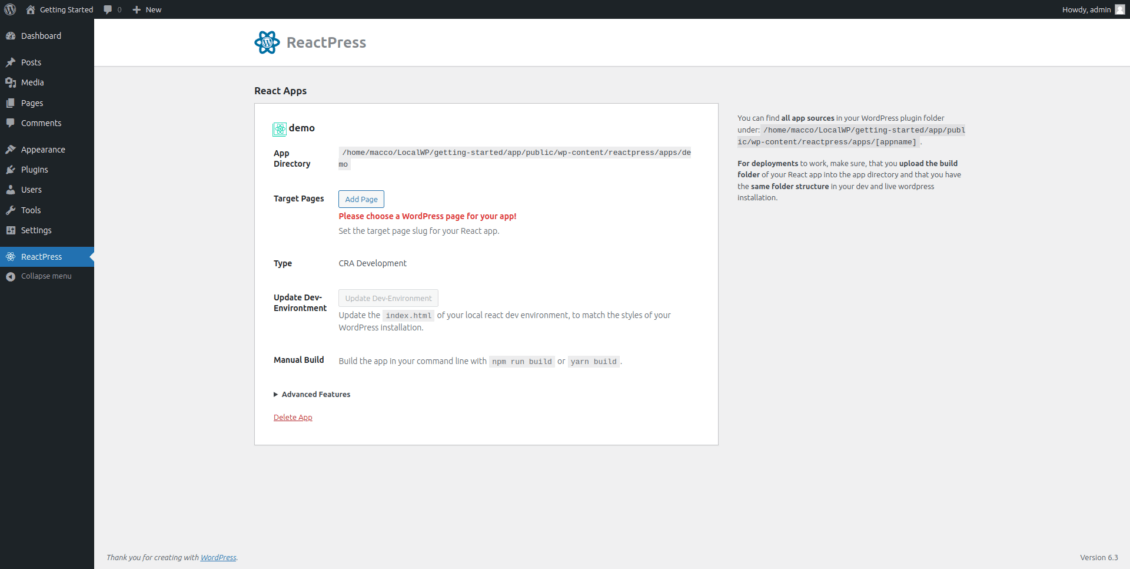Click the Getting Started site name
The height and width of the screenshot is (569, 1130).
pos(66,10)
